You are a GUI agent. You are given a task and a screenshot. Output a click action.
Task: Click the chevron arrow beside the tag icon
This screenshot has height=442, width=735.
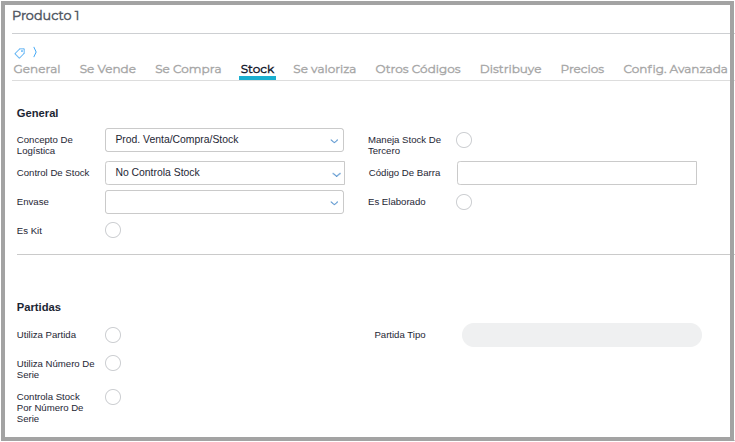pos(35,52)
